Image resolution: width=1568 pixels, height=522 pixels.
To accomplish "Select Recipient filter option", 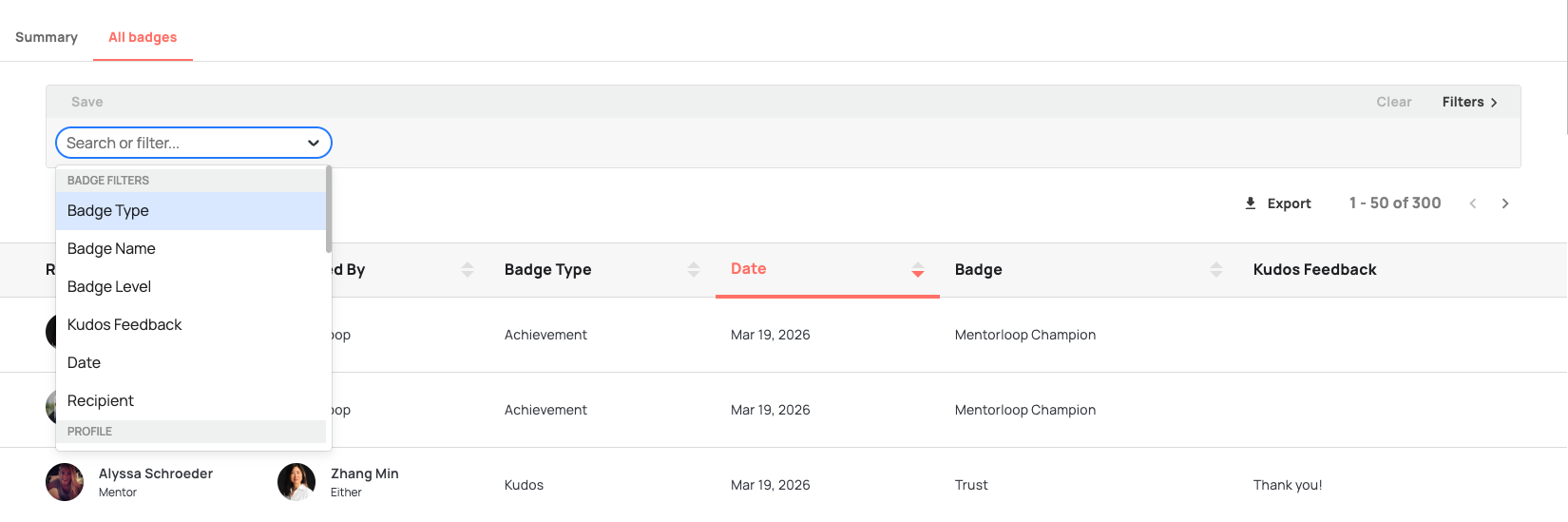I will (x=101, y=401).
